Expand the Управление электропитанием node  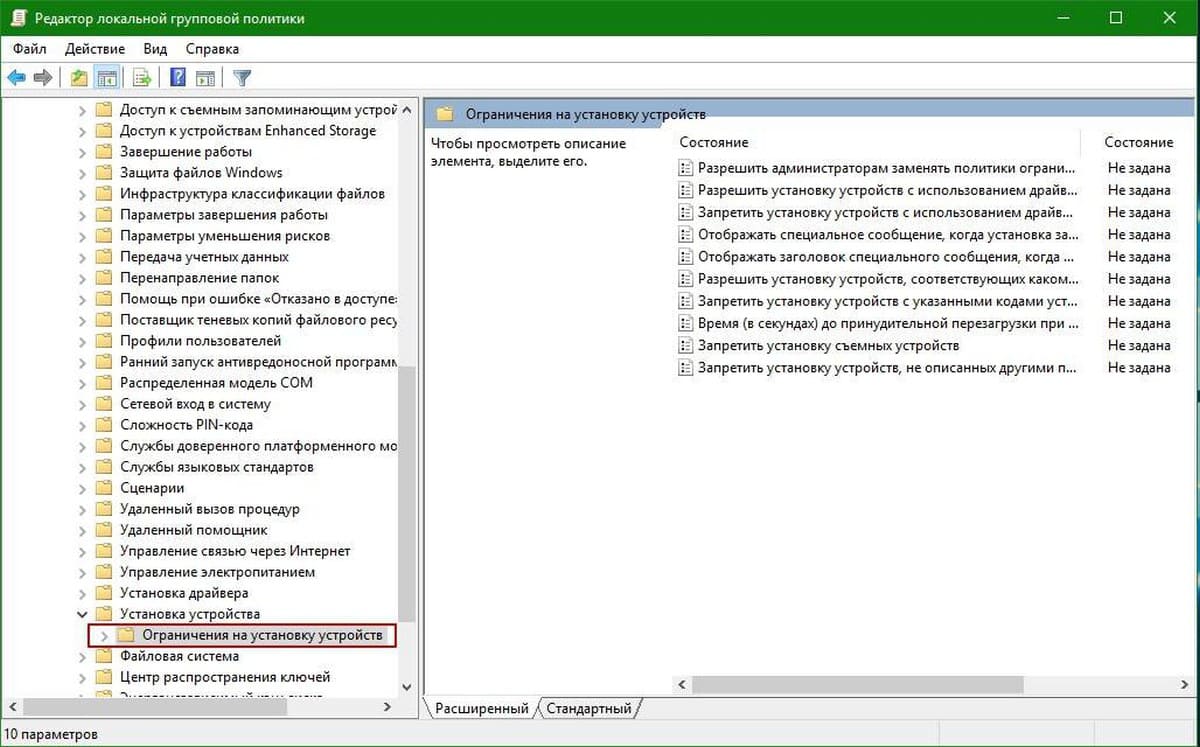point(83,571)
